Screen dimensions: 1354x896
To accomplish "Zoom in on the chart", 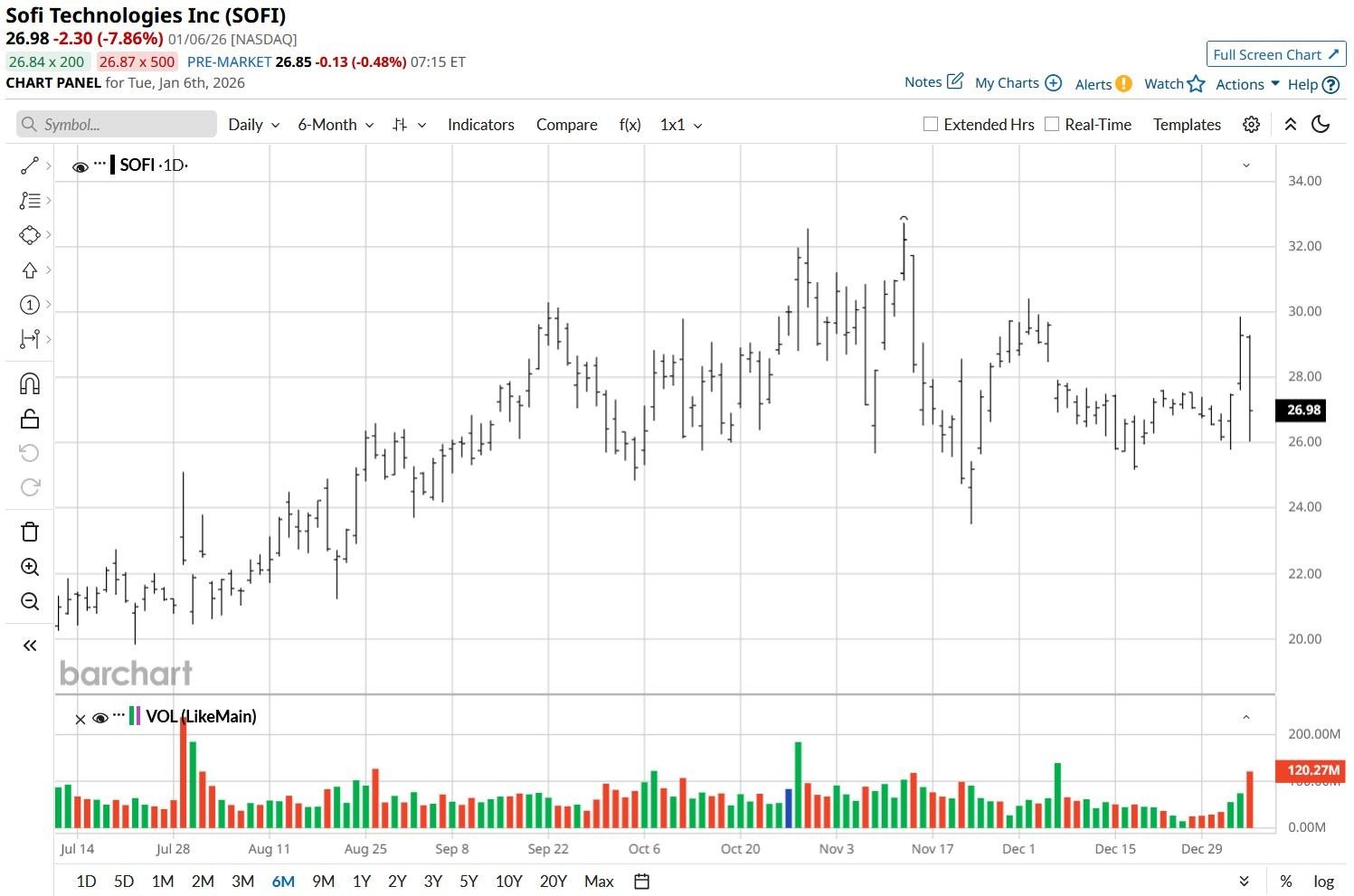I will click(x=29, y=567).
